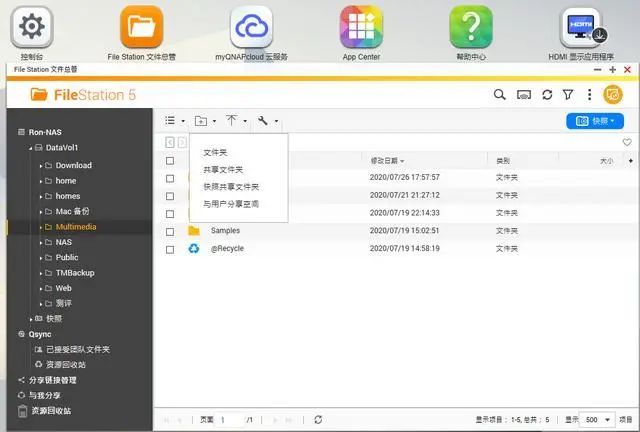The height and width of the screenshot is (432, 640).
Task: Check the box for the 17:57:57 row
Action: tap(170, 178)
